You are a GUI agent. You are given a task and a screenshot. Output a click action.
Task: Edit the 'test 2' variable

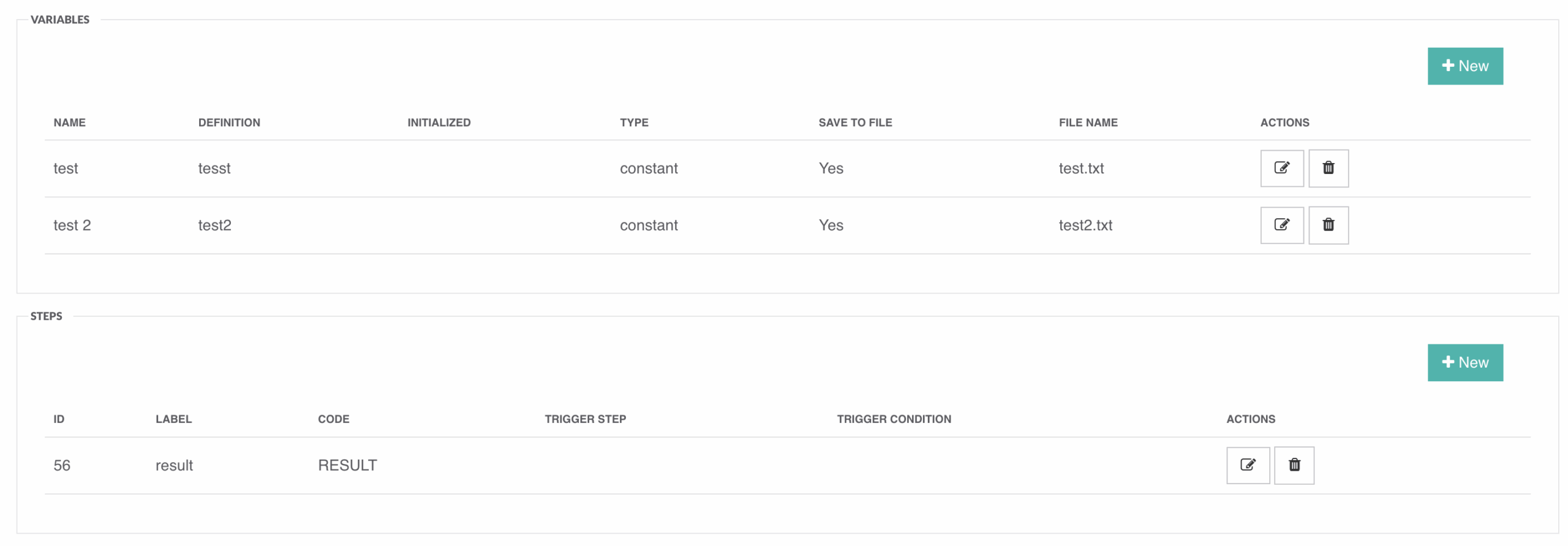click(x=1281, y=225)
